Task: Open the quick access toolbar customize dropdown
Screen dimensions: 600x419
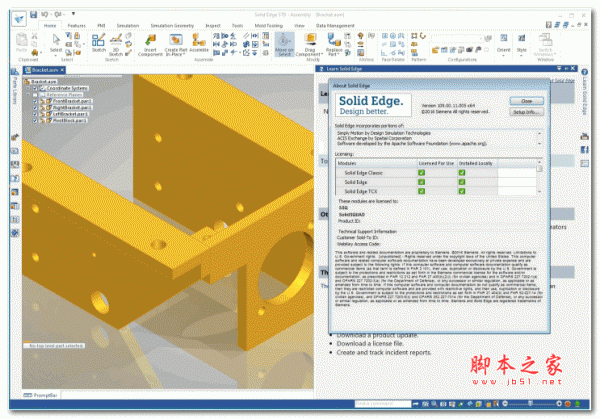Action: (73, 14)
